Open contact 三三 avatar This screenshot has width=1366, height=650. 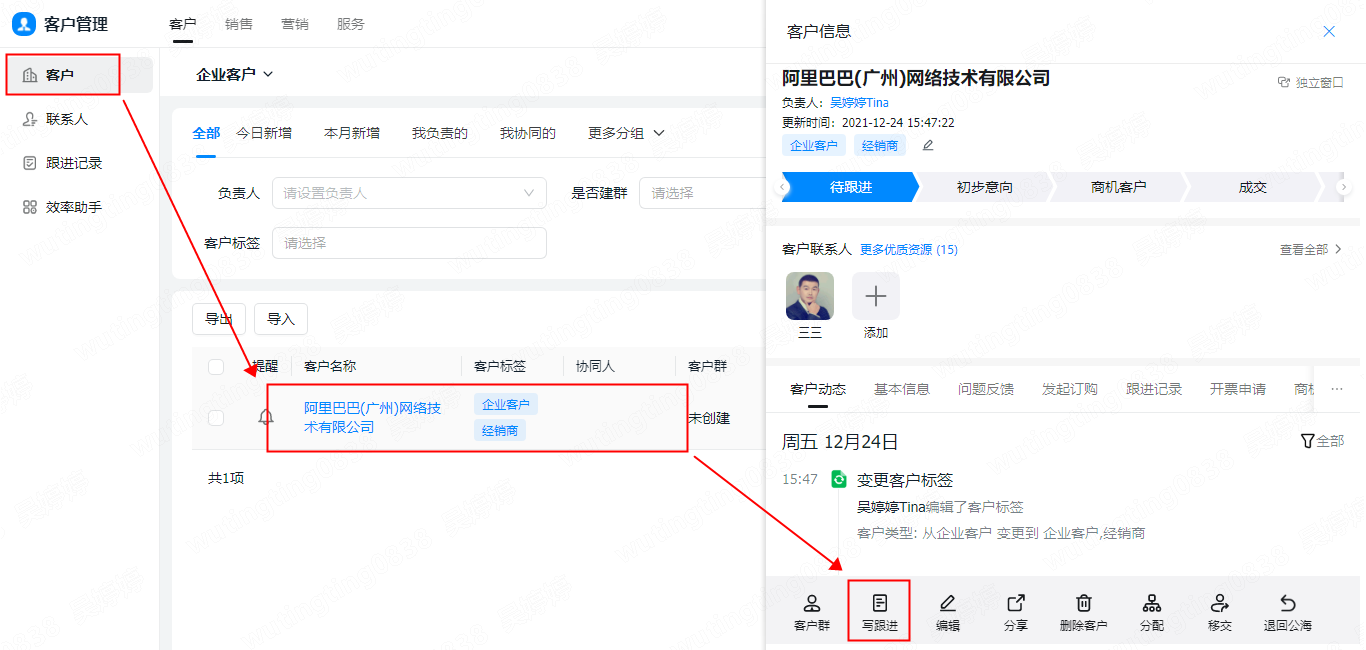pyautogui.click(x=810, y=296)
